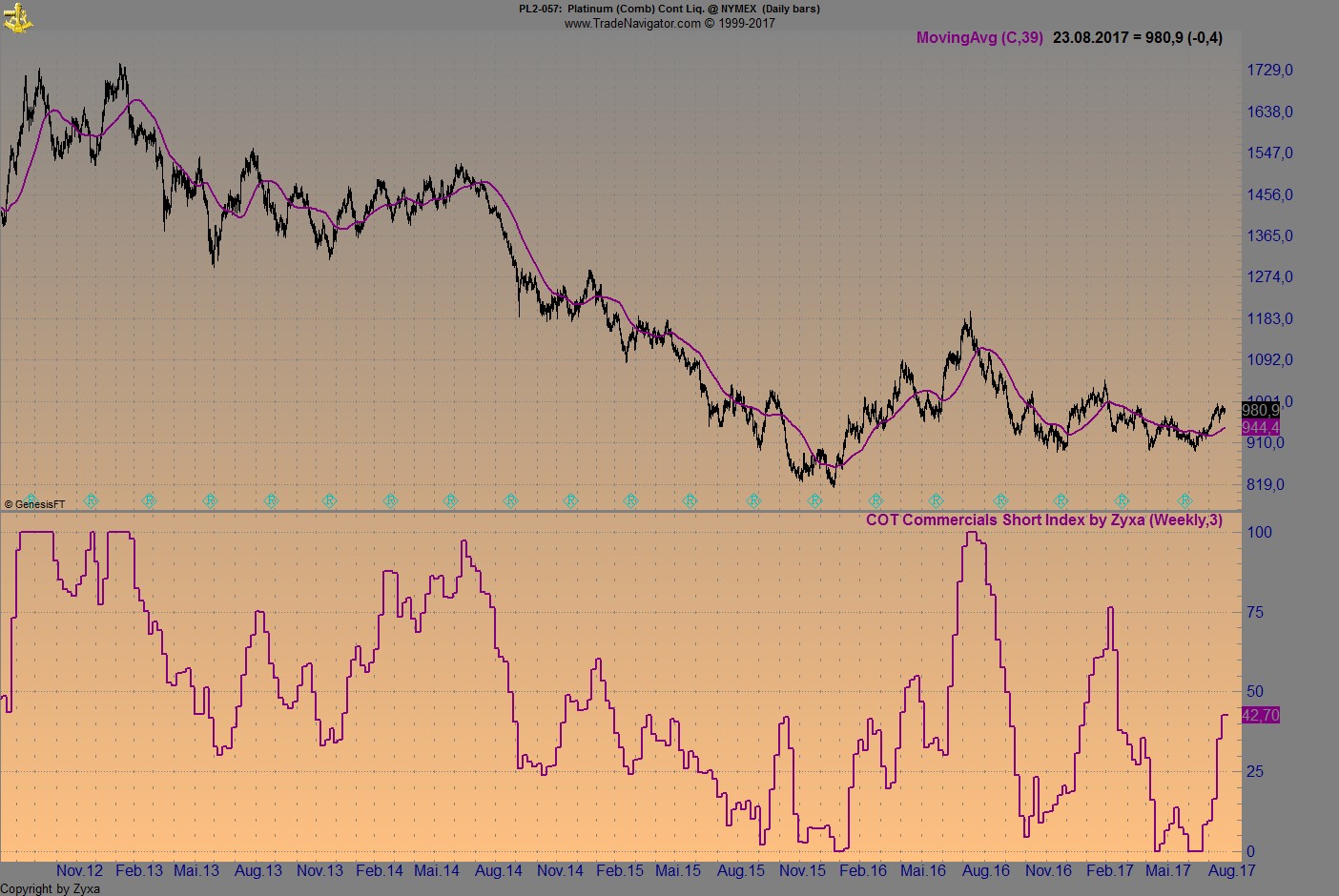Click the purple 944,4 moving average tag
This screenshot has height=896, width=1339.
tap(1260, 428)
